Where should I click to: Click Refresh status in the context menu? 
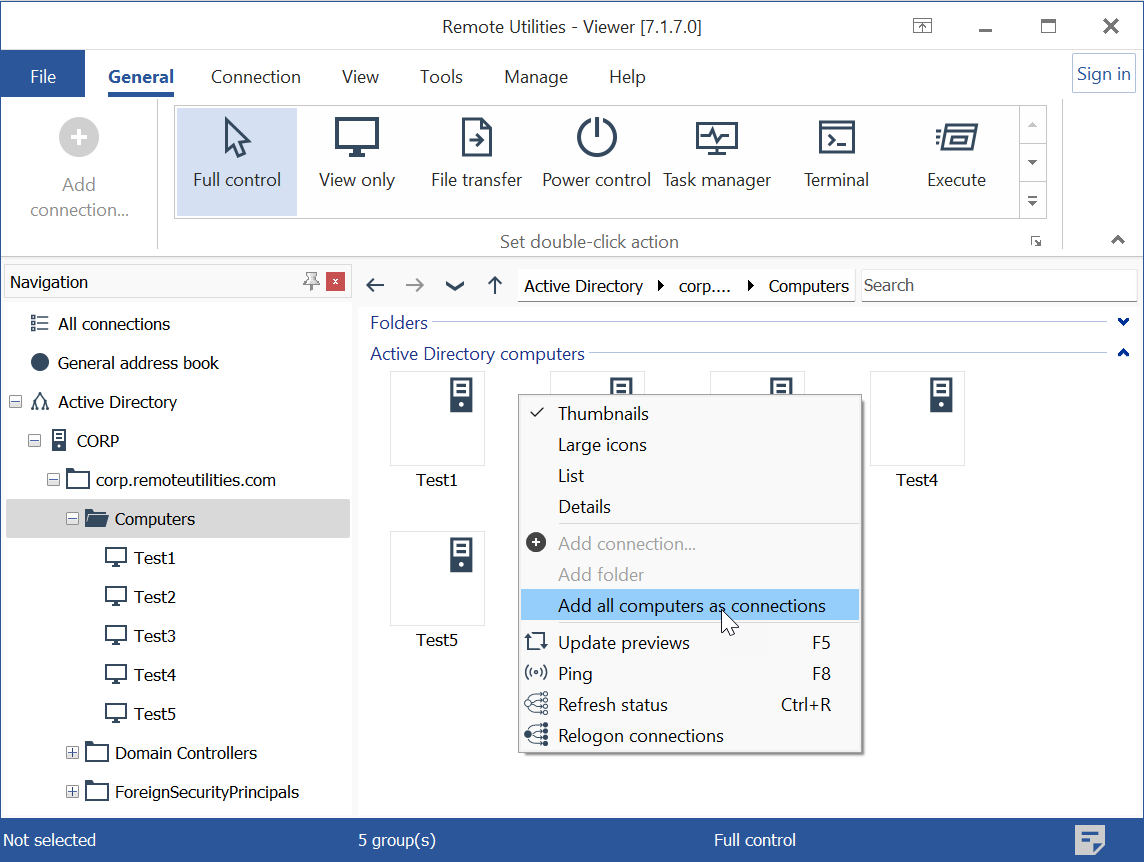(x=612, y=704)
